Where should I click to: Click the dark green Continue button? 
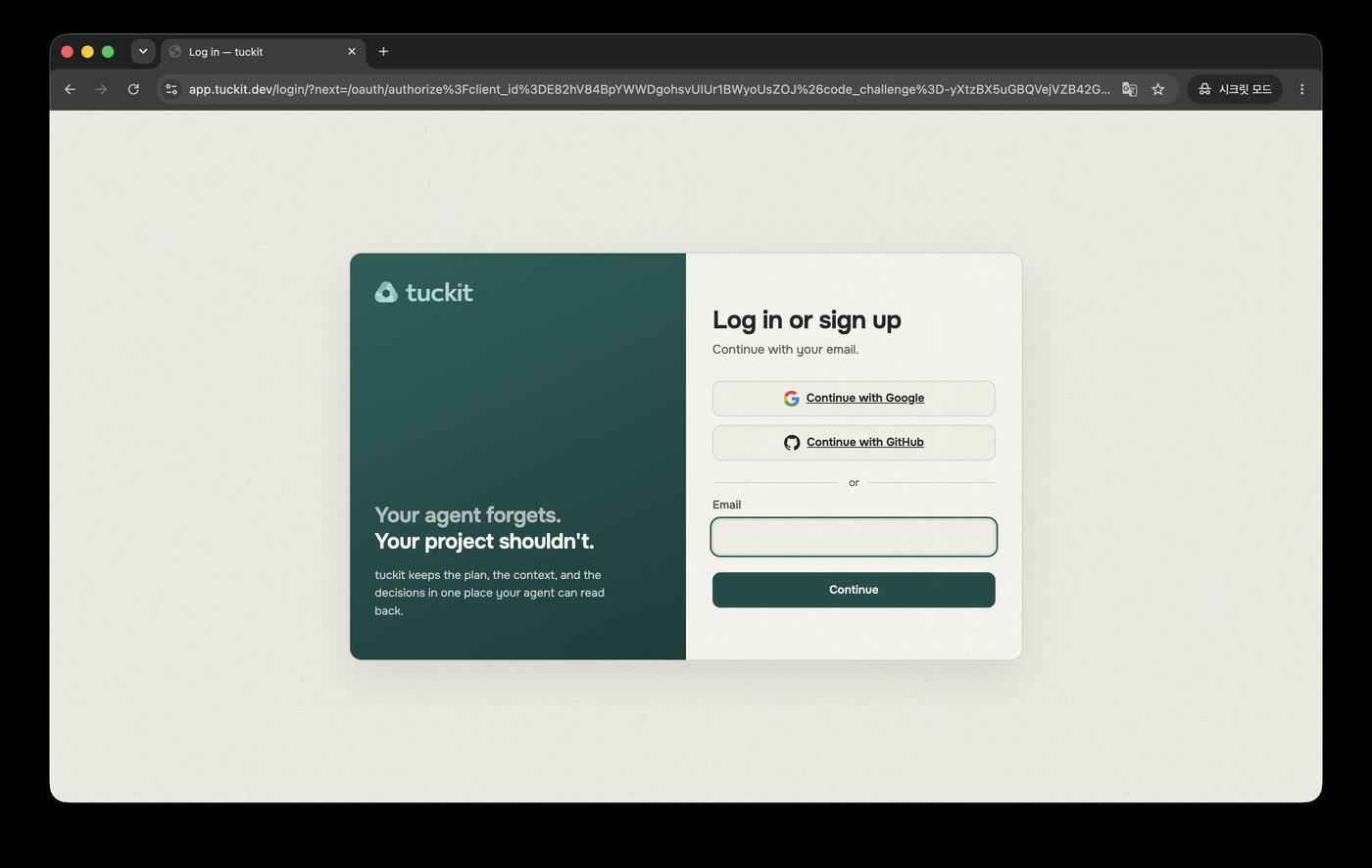click(854, 590)
